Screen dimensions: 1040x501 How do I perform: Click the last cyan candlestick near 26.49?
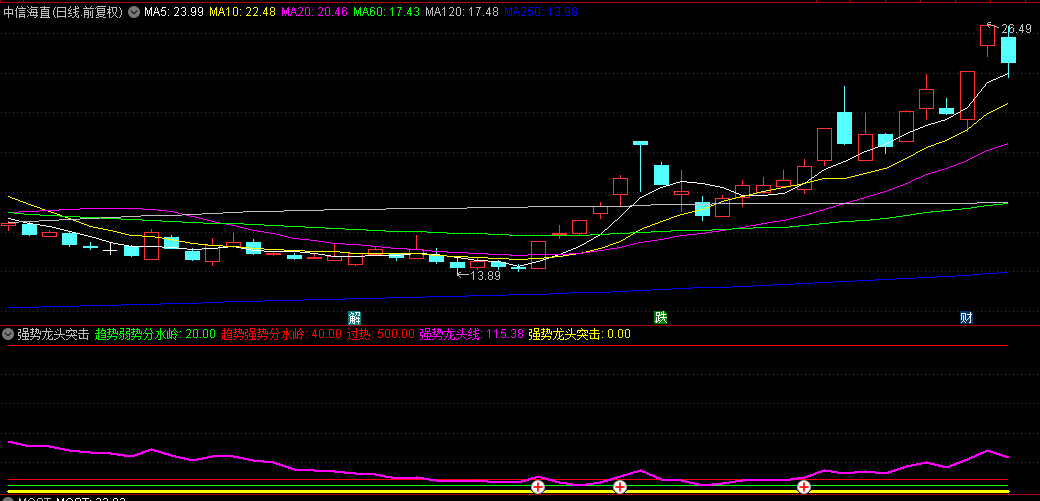tap(1008, 50)
